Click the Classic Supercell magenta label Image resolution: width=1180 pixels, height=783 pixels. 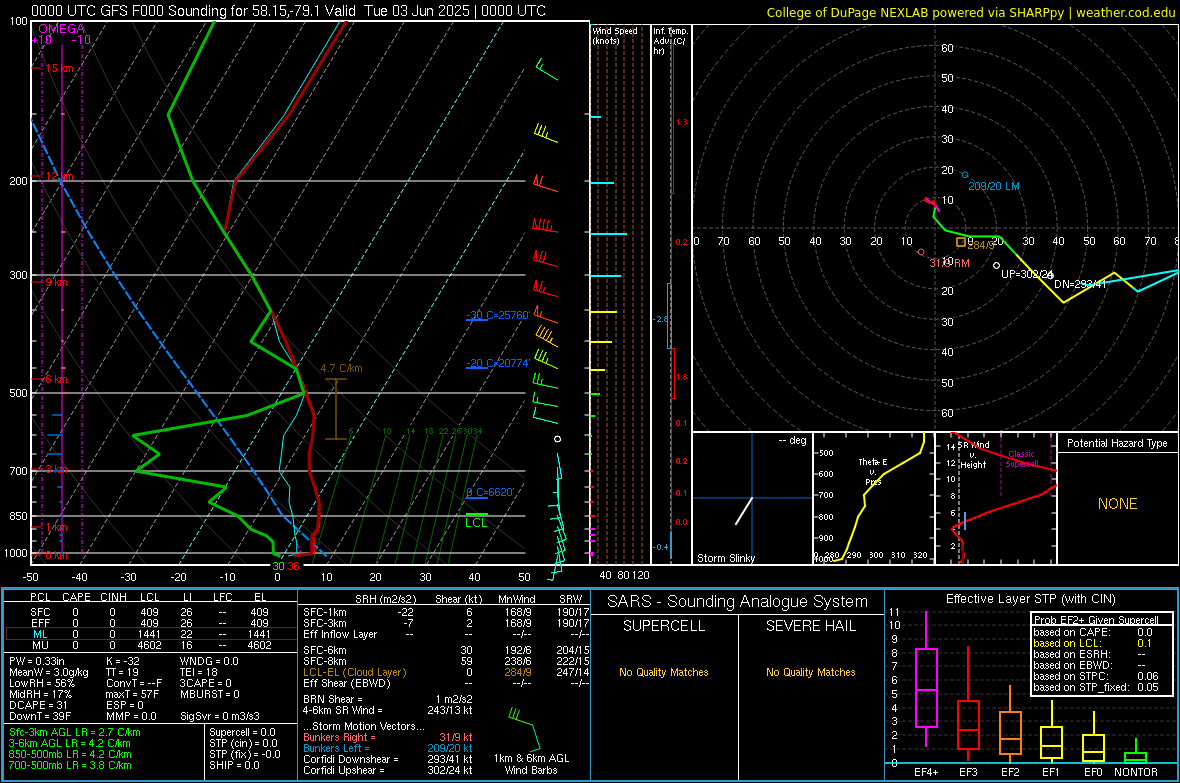coord(1021,459)
